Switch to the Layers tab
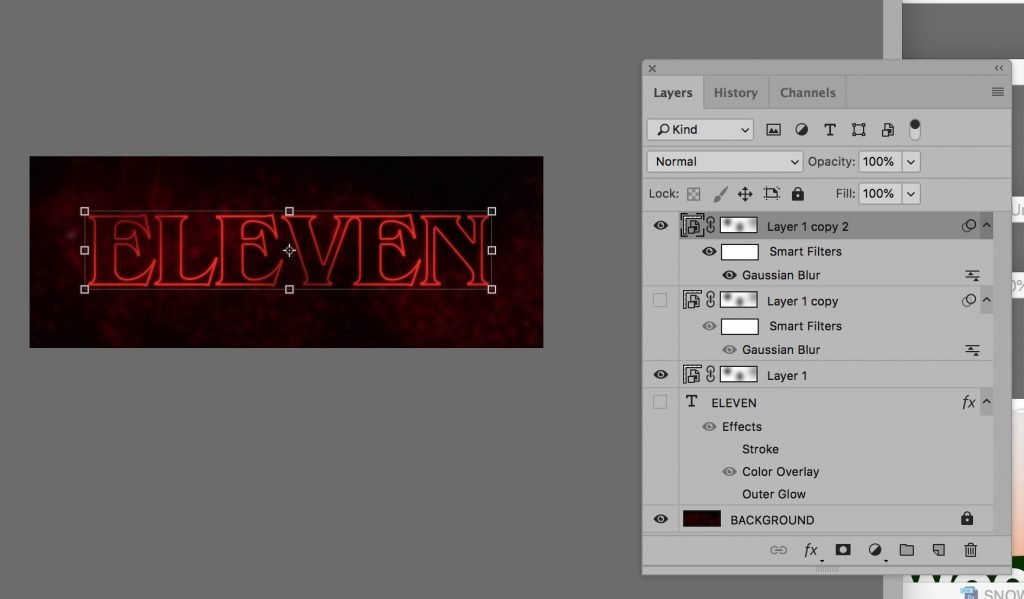 673,93
